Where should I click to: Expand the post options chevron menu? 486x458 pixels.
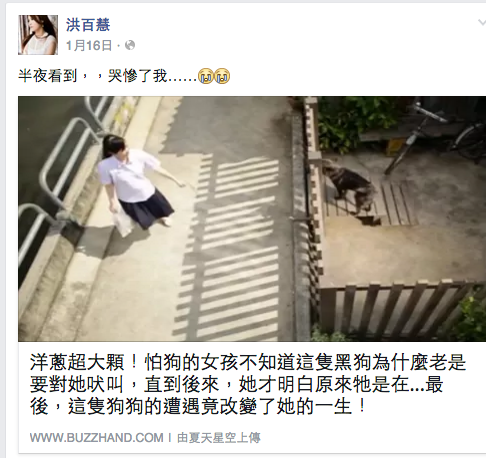(482, 22)
